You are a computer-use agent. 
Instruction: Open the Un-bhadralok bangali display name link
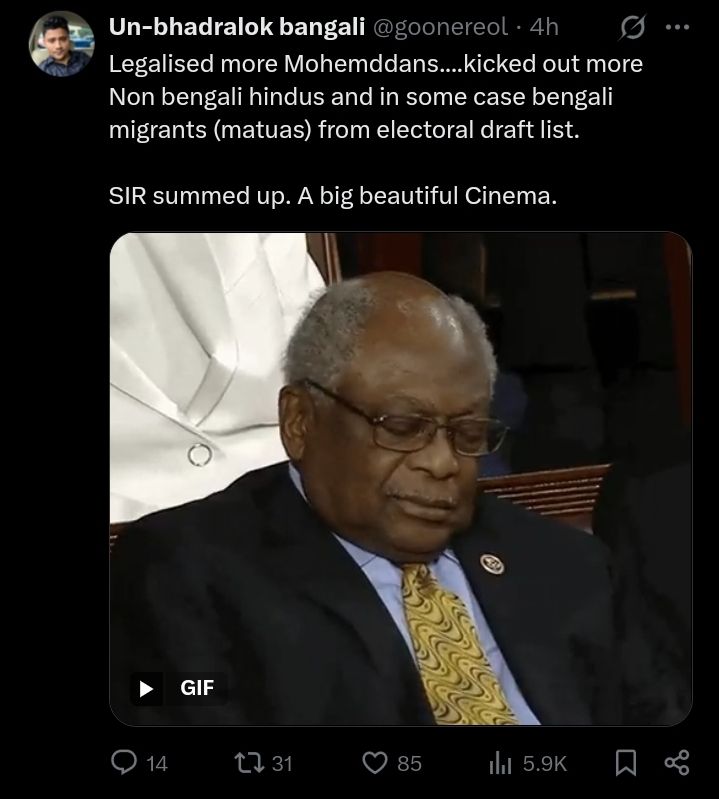(236, 28)
